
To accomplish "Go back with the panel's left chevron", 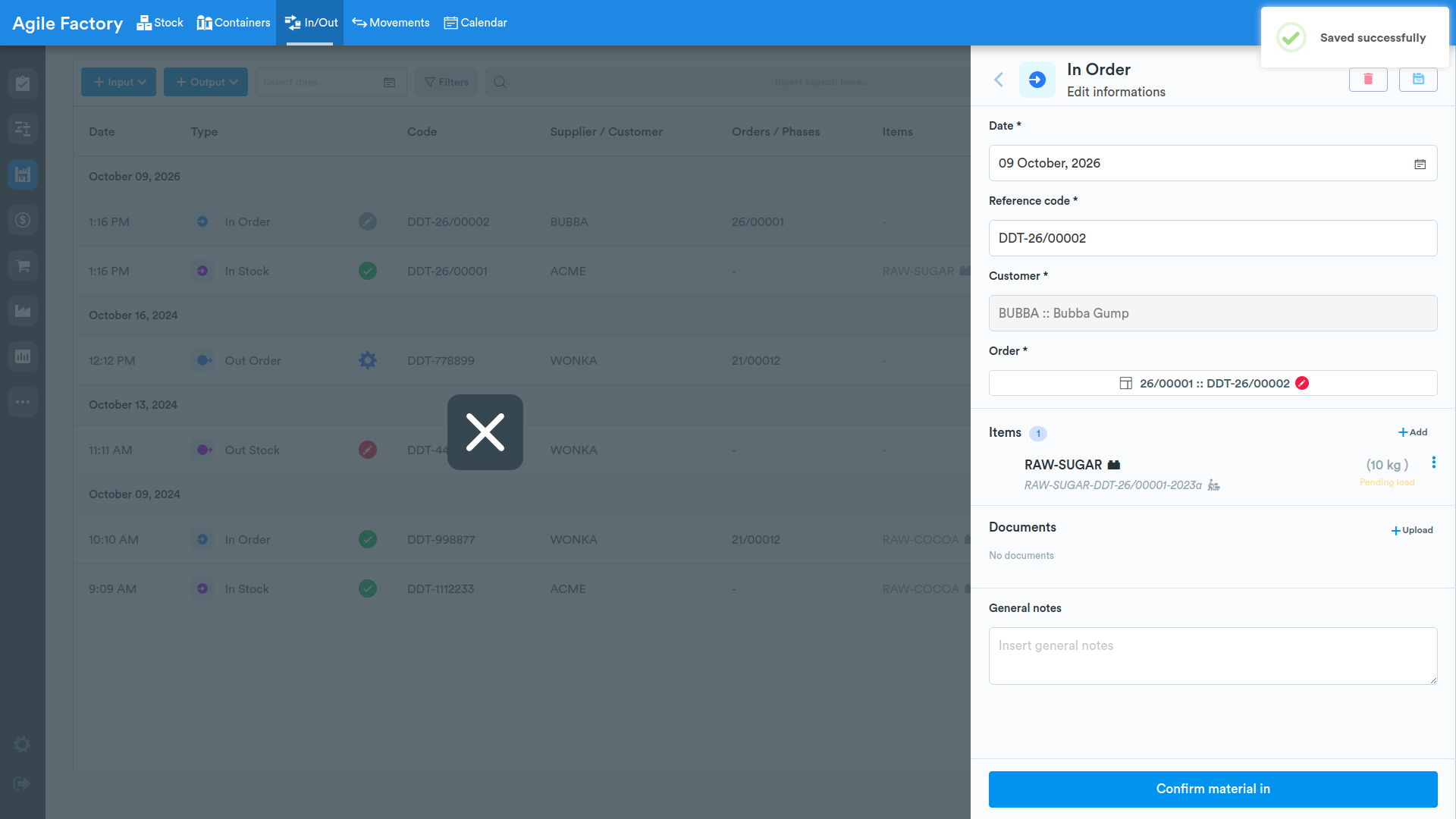I will 999,80.
